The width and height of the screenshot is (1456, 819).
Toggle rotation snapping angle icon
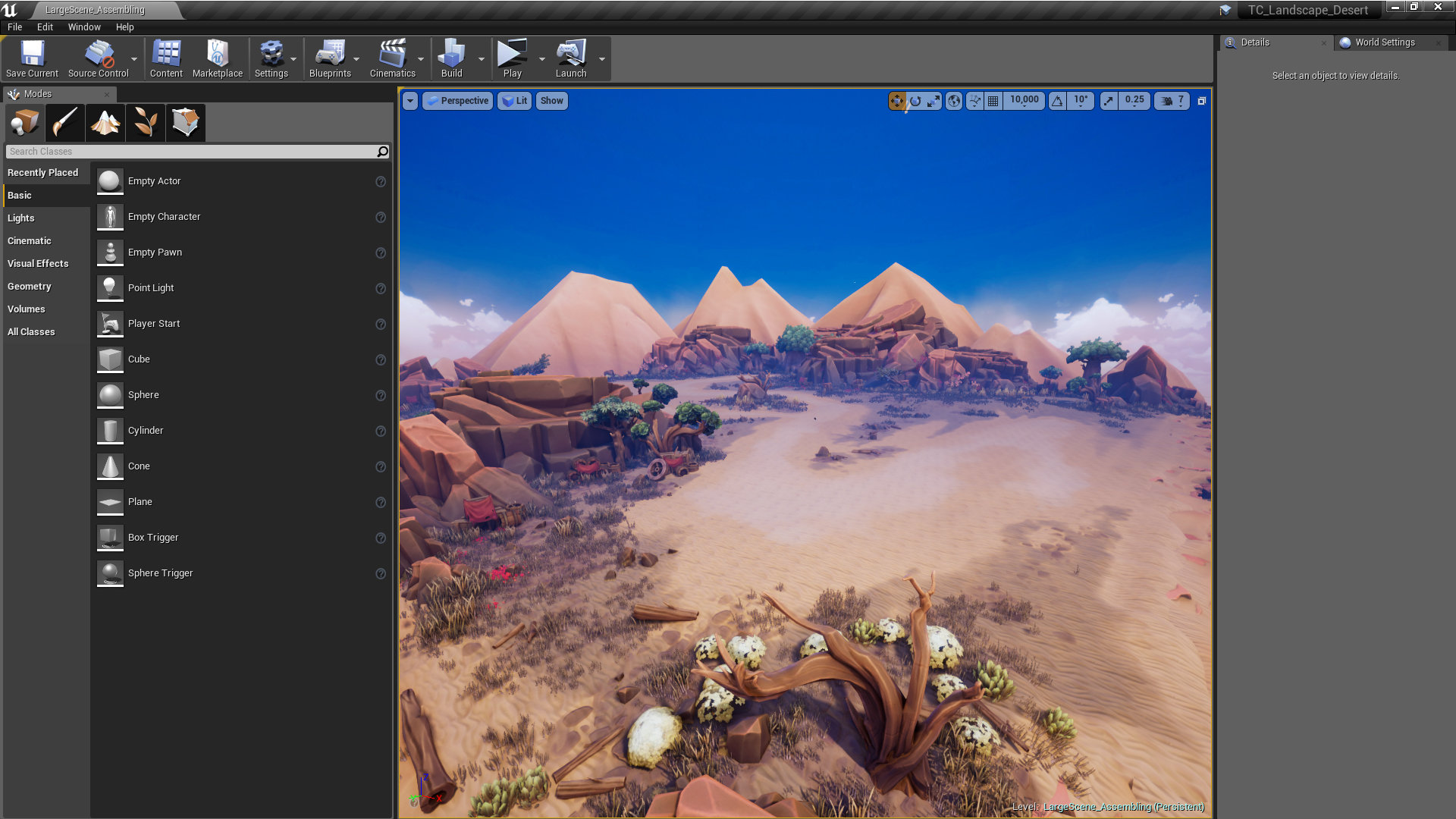click(x=1057, y=101)
